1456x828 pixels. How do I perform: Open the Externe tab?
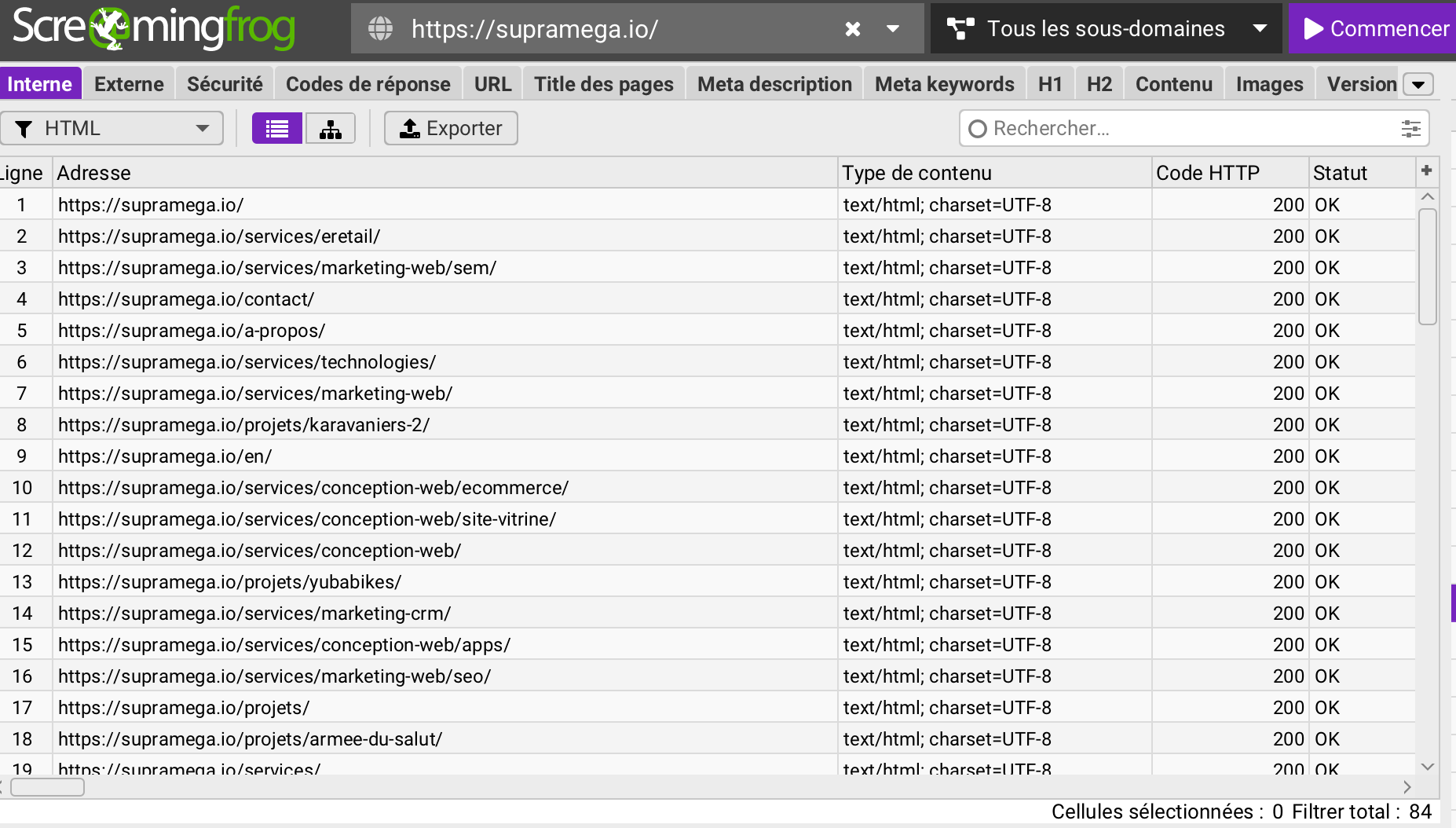pos(129,84)
